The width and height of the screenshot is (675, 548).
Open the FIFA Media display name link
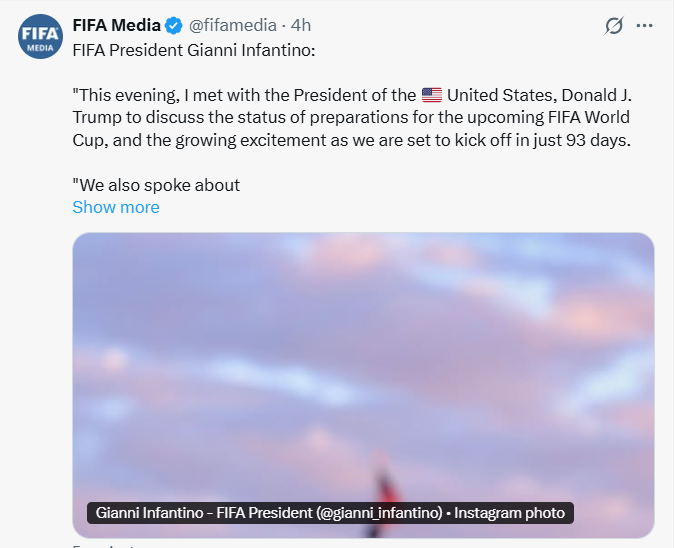(116, 26)
